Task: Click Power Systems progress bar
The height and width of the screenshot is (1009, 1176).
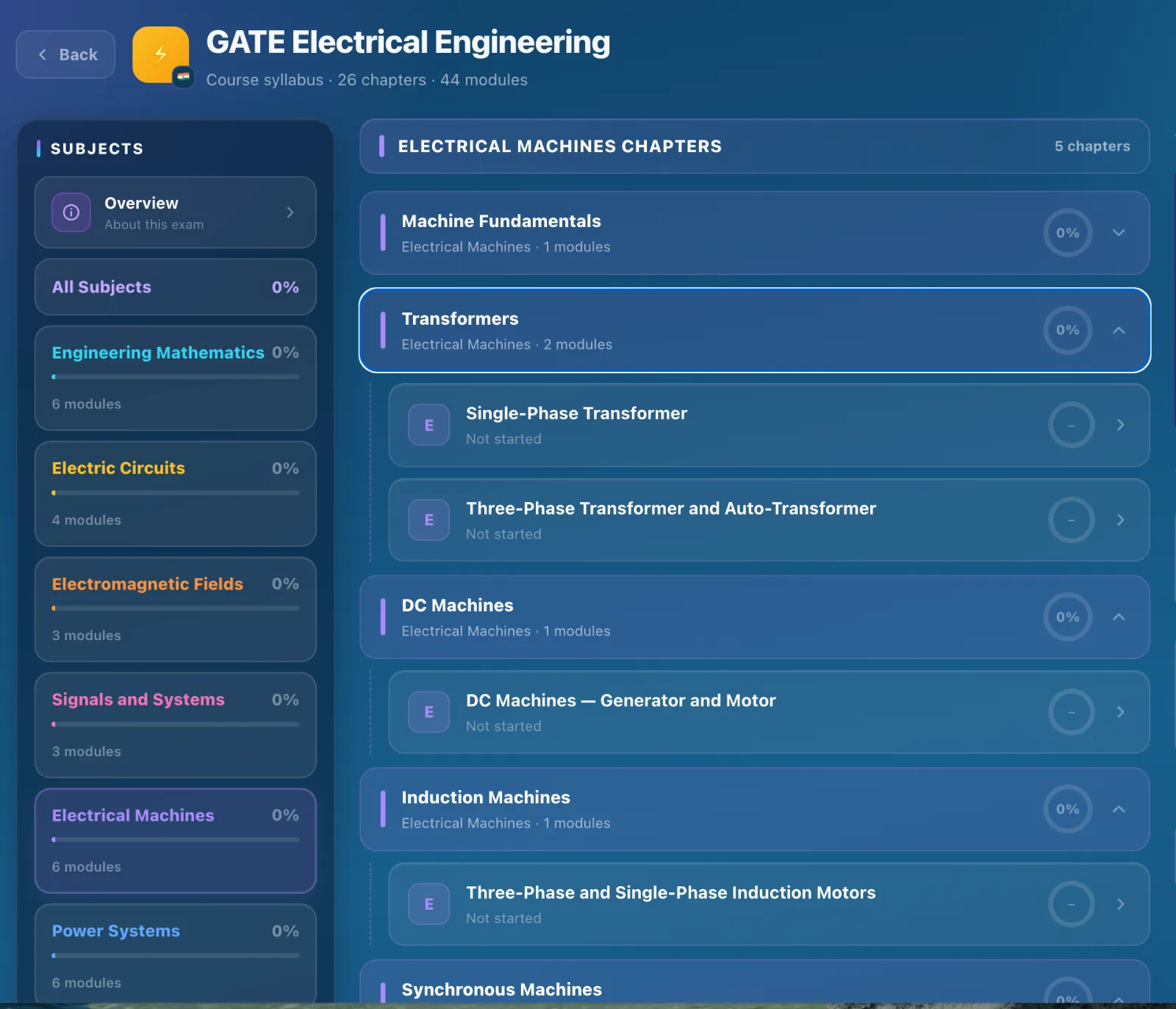Action: click(x=176, y=955)
